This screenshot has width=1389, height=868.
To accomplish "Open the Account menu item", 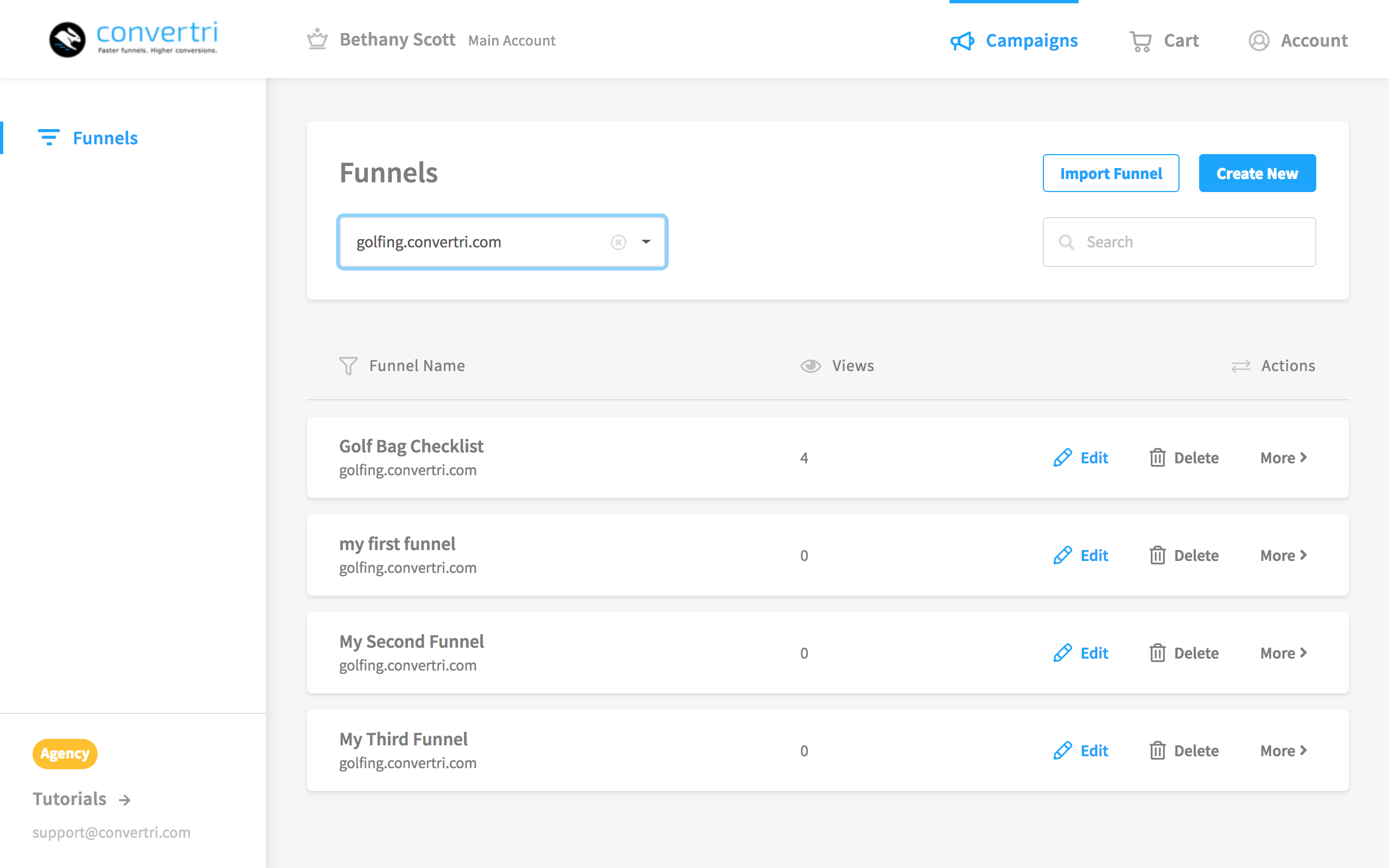I will (1314, 41).
